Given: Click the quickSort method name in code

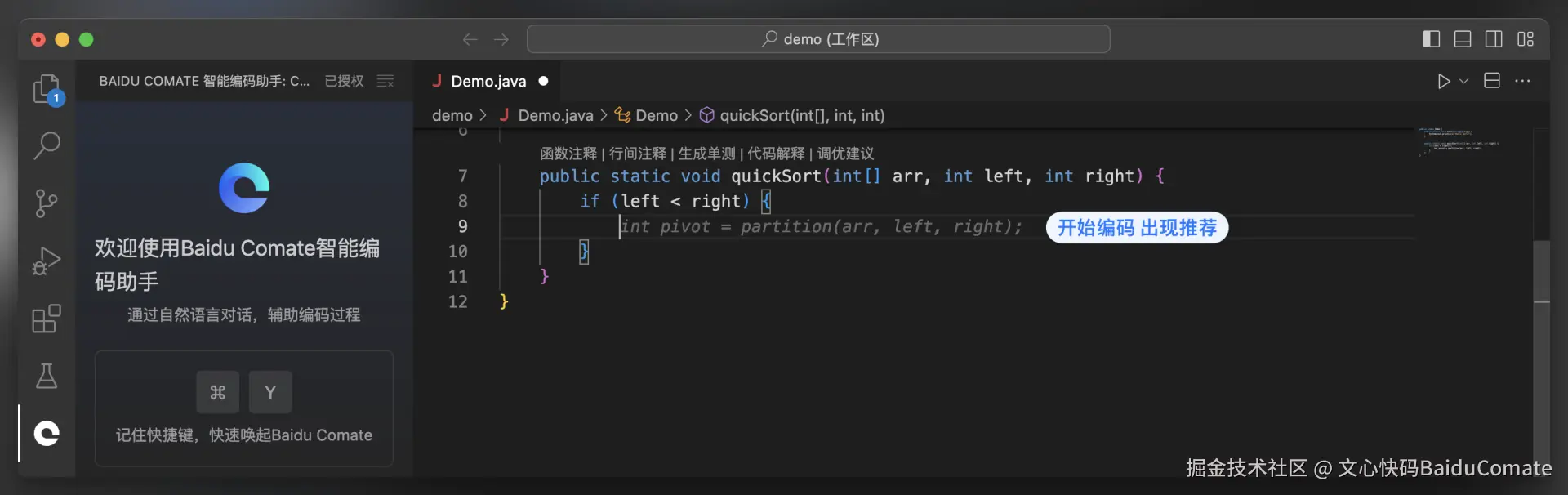Looking at the screenshot, I should coord(776,176).
